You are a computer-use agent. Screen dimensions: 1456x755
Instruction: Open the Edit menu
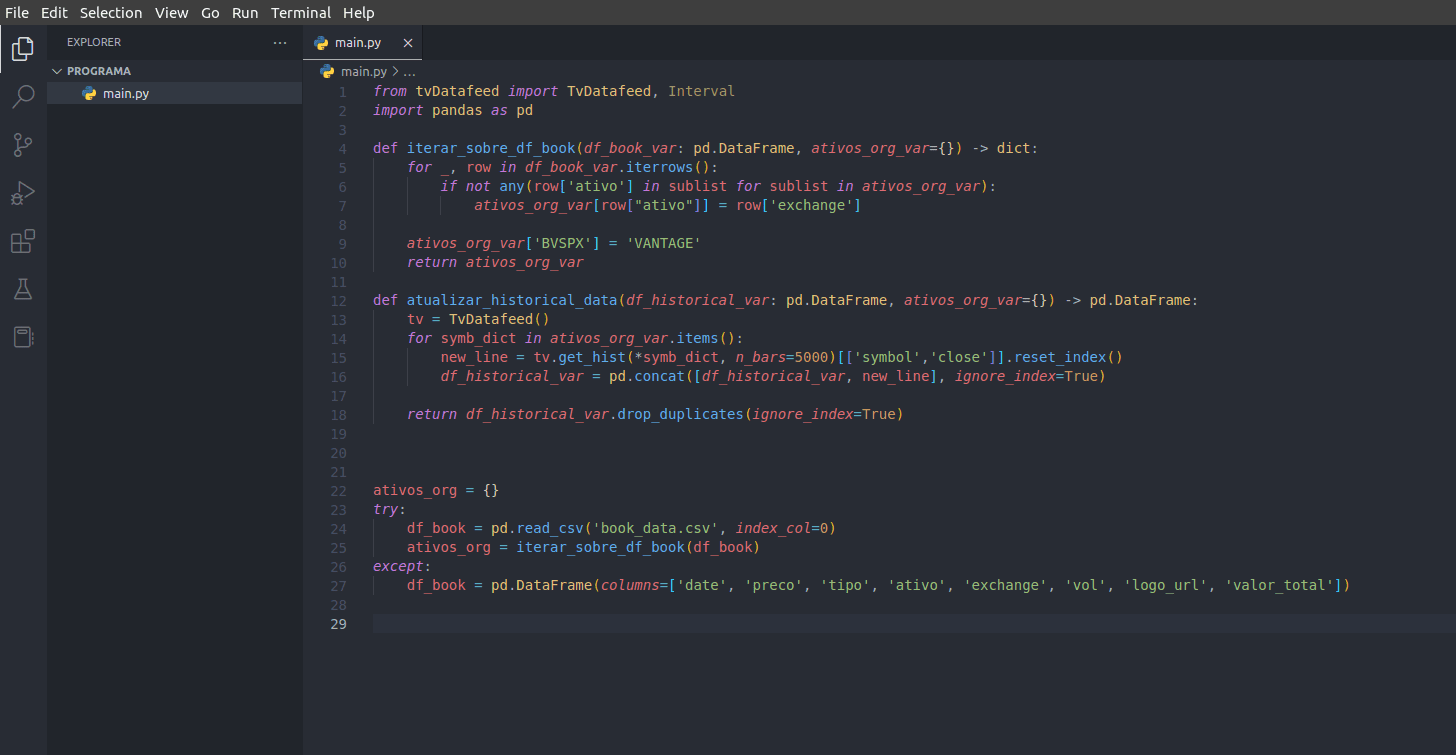click(54, 13)
